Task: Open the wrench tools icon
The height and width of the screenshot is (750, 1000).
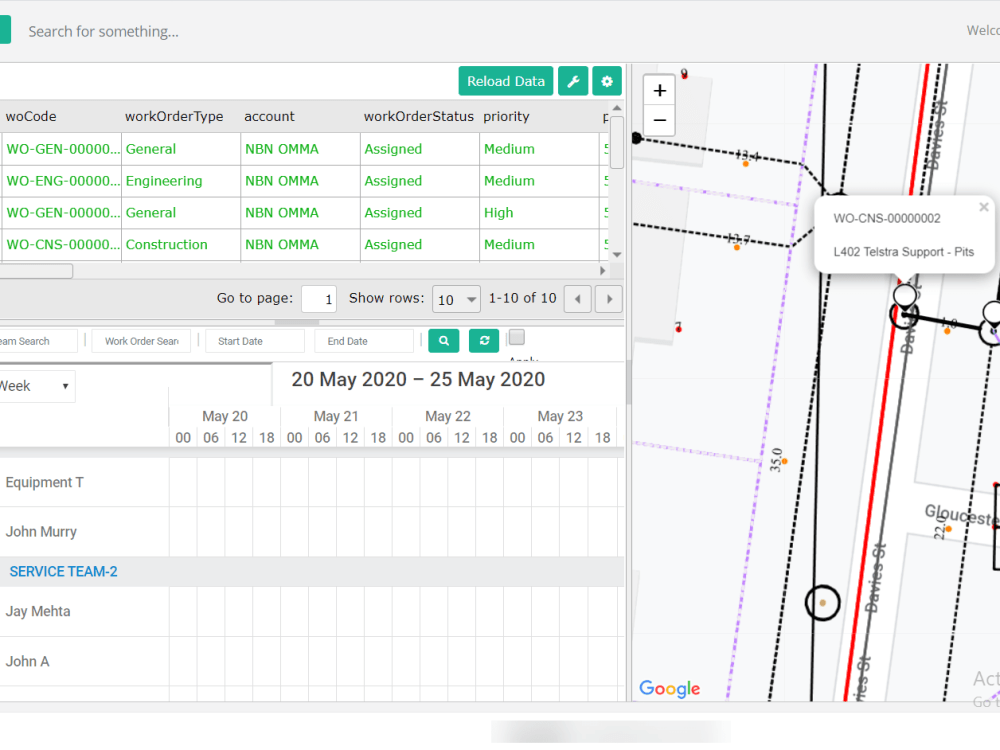Action: 573,81
